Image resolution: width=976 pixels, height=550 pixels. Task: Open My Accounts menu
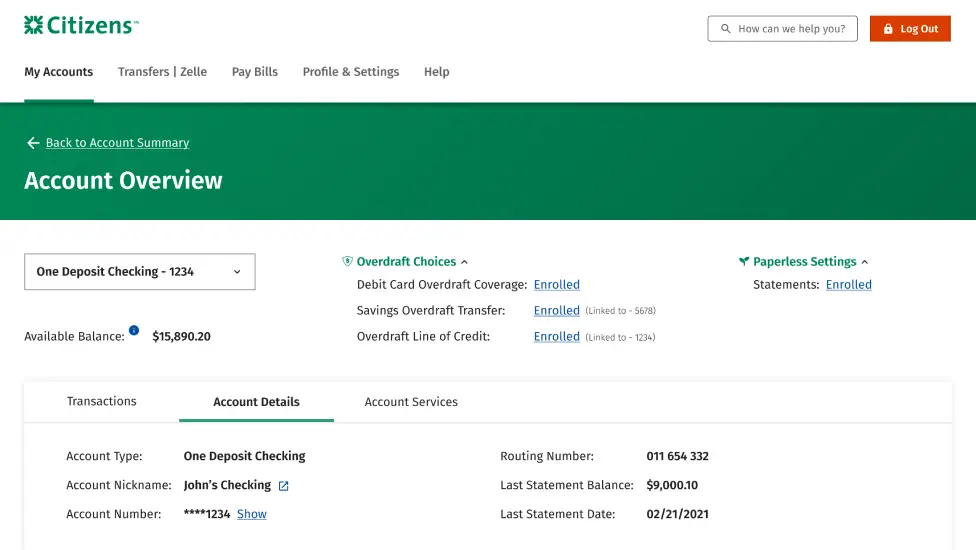click(59, 72)
